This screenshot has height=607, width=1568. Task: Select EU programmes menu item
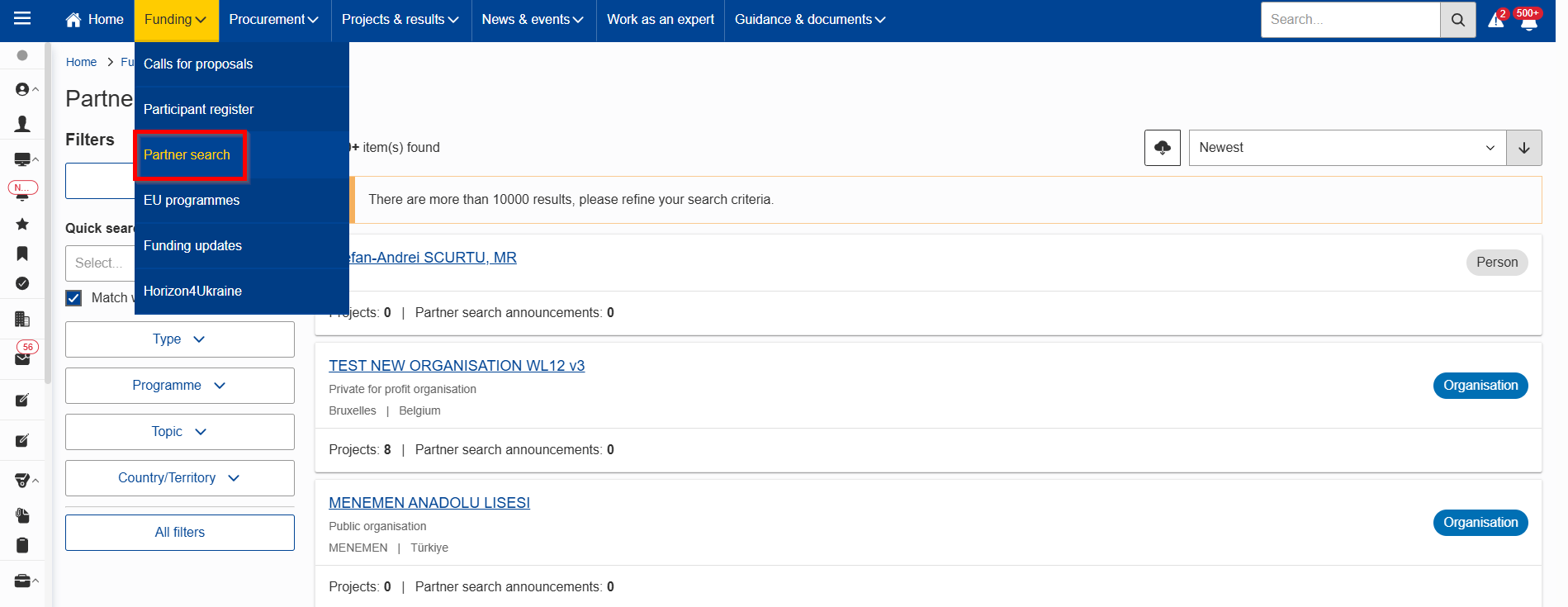242,201
